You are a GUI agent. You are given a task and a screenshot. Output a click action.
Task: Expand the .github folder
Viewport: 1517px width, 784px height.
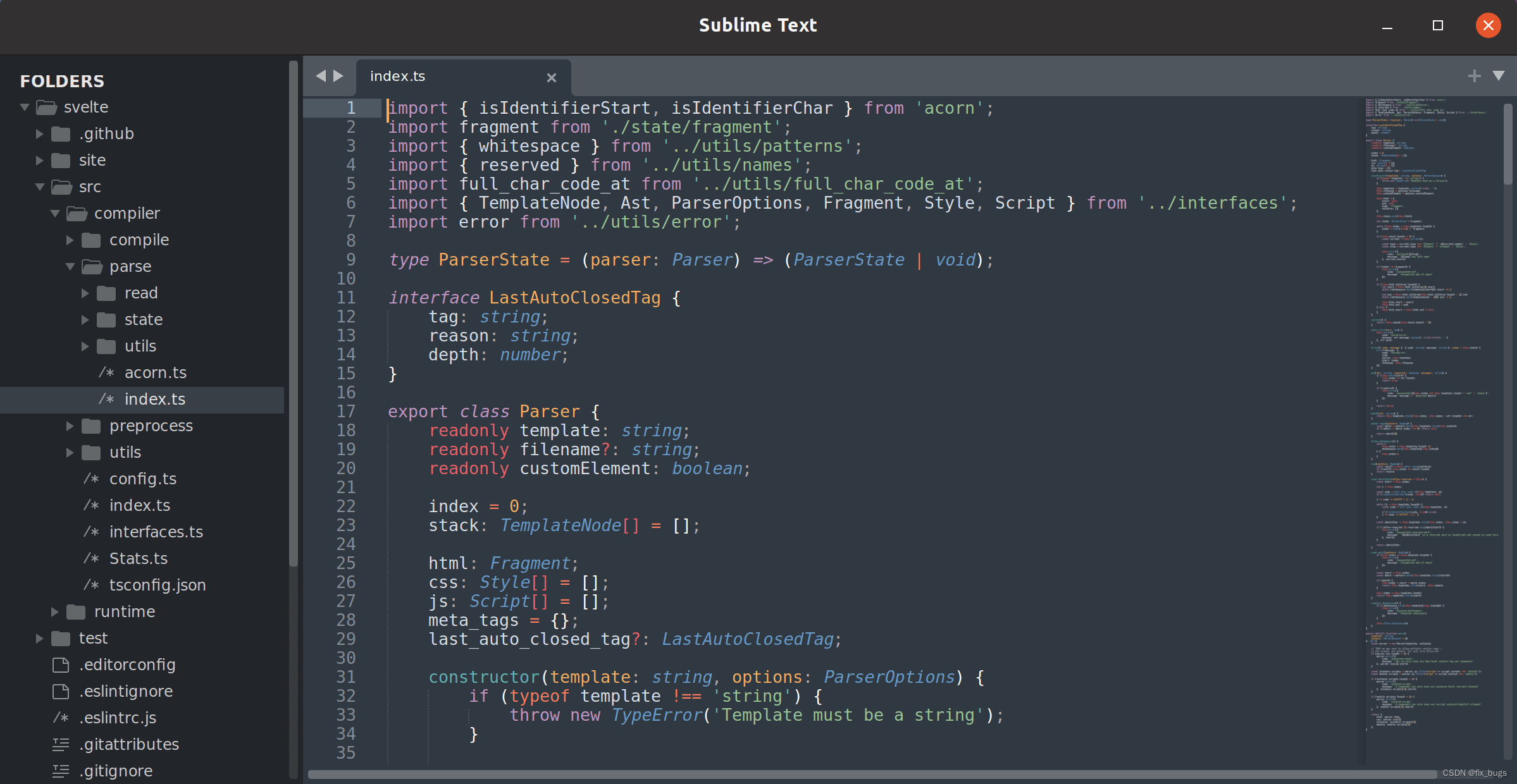39,134
